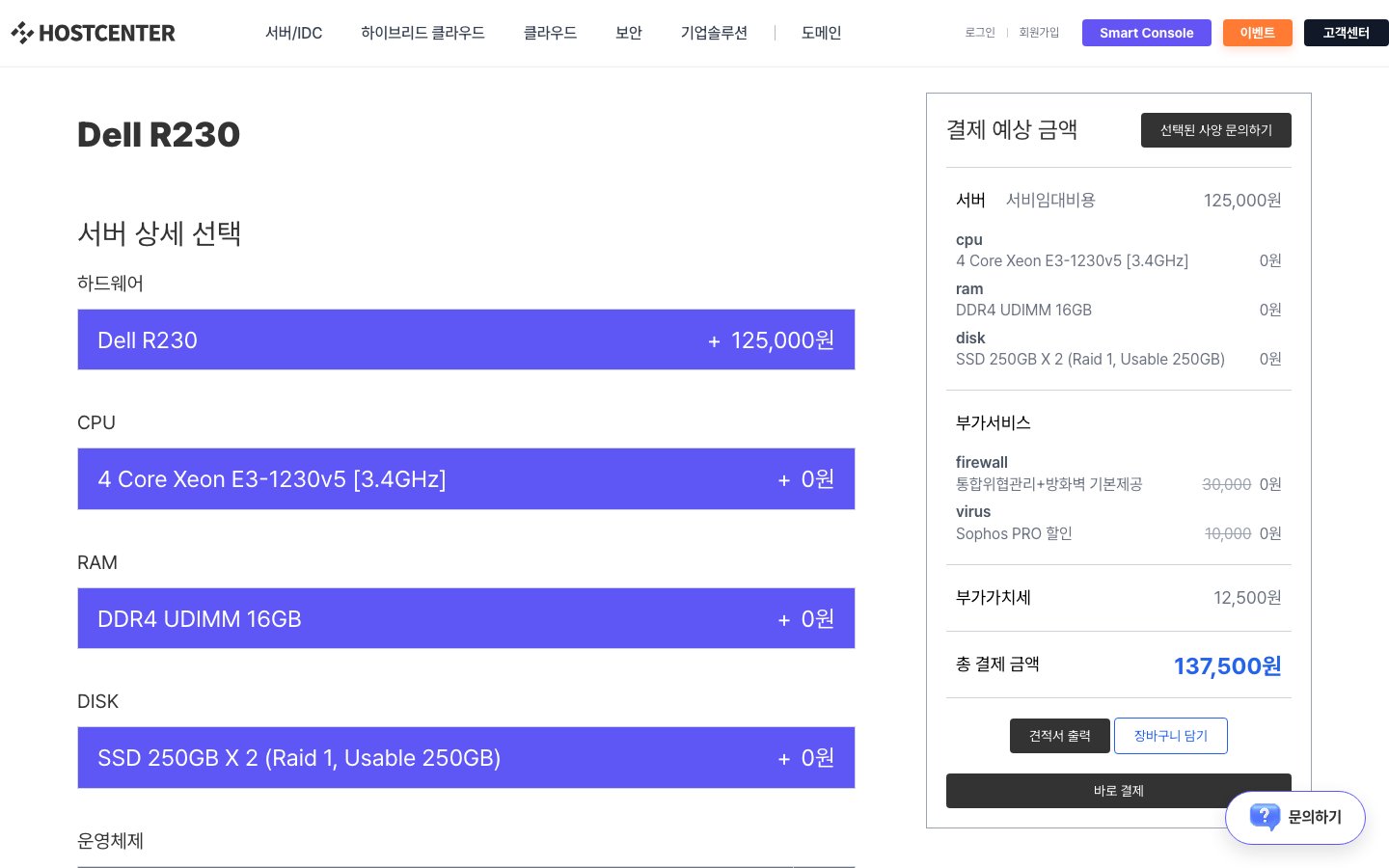Click 결제 예상 금액 heading
The image size is (1389, 868).
click(x=1012, y=129)
